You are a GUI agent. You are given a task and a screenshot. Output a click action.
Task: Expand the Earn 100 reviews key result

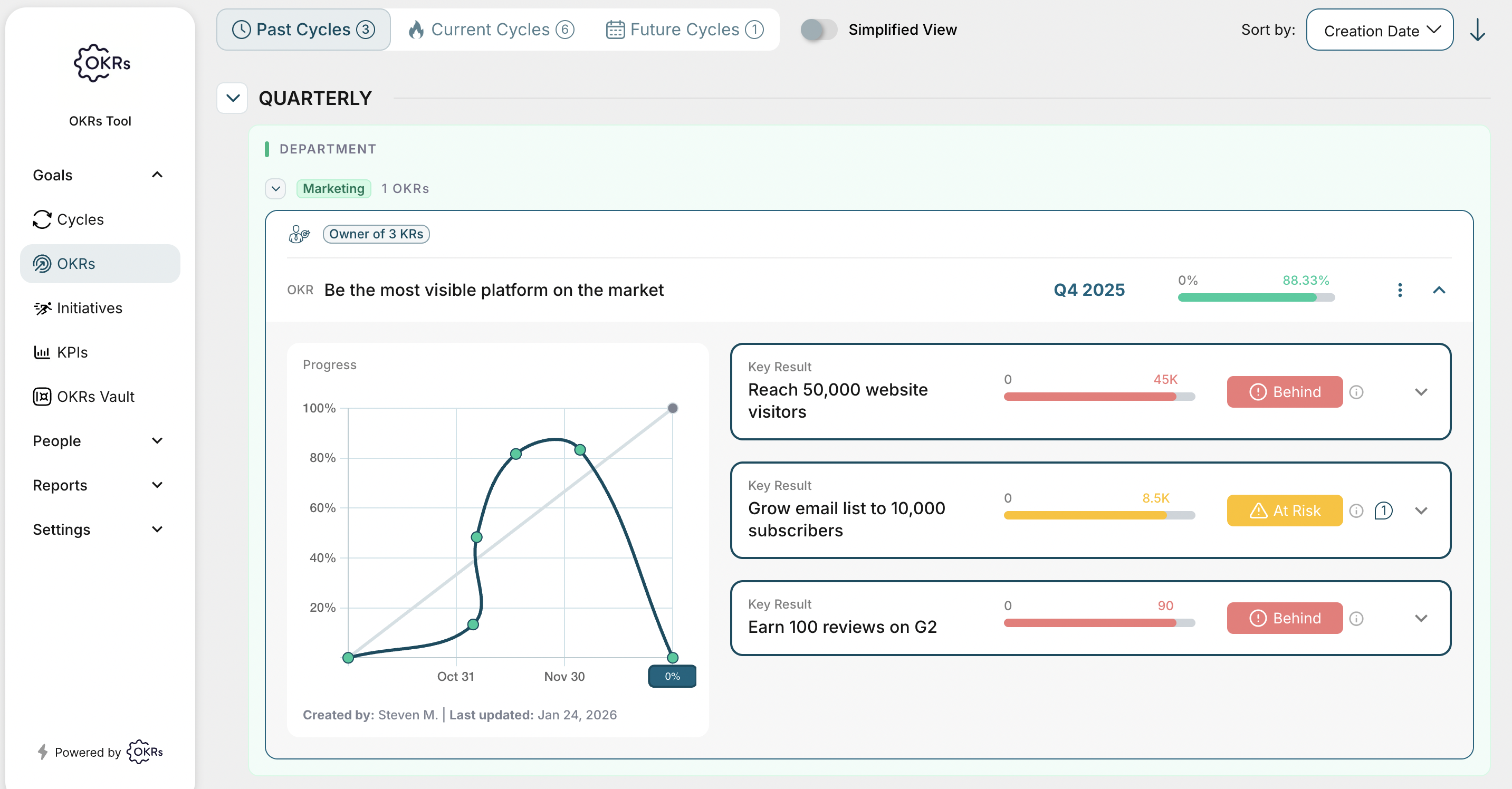pyautogui.click(x=1420, y=618)
